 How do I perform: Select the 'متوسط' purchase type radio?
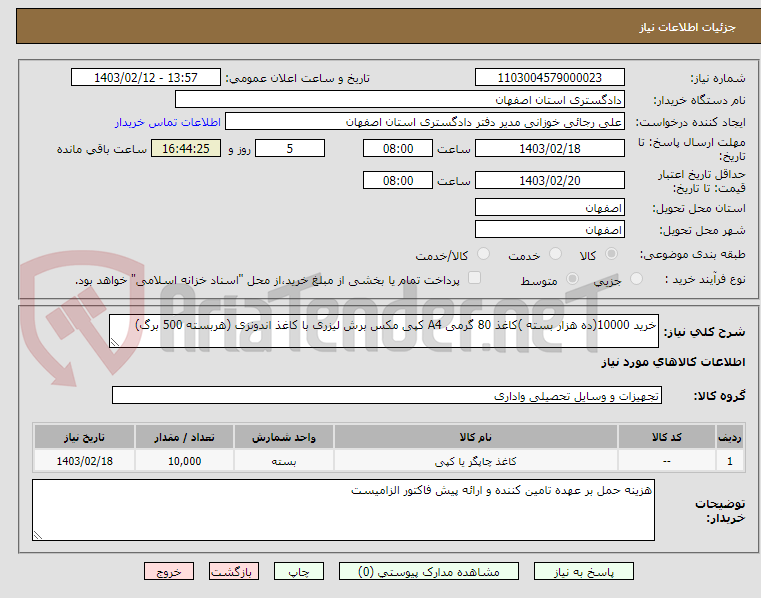pyautogui.click(x=573, y=279)
